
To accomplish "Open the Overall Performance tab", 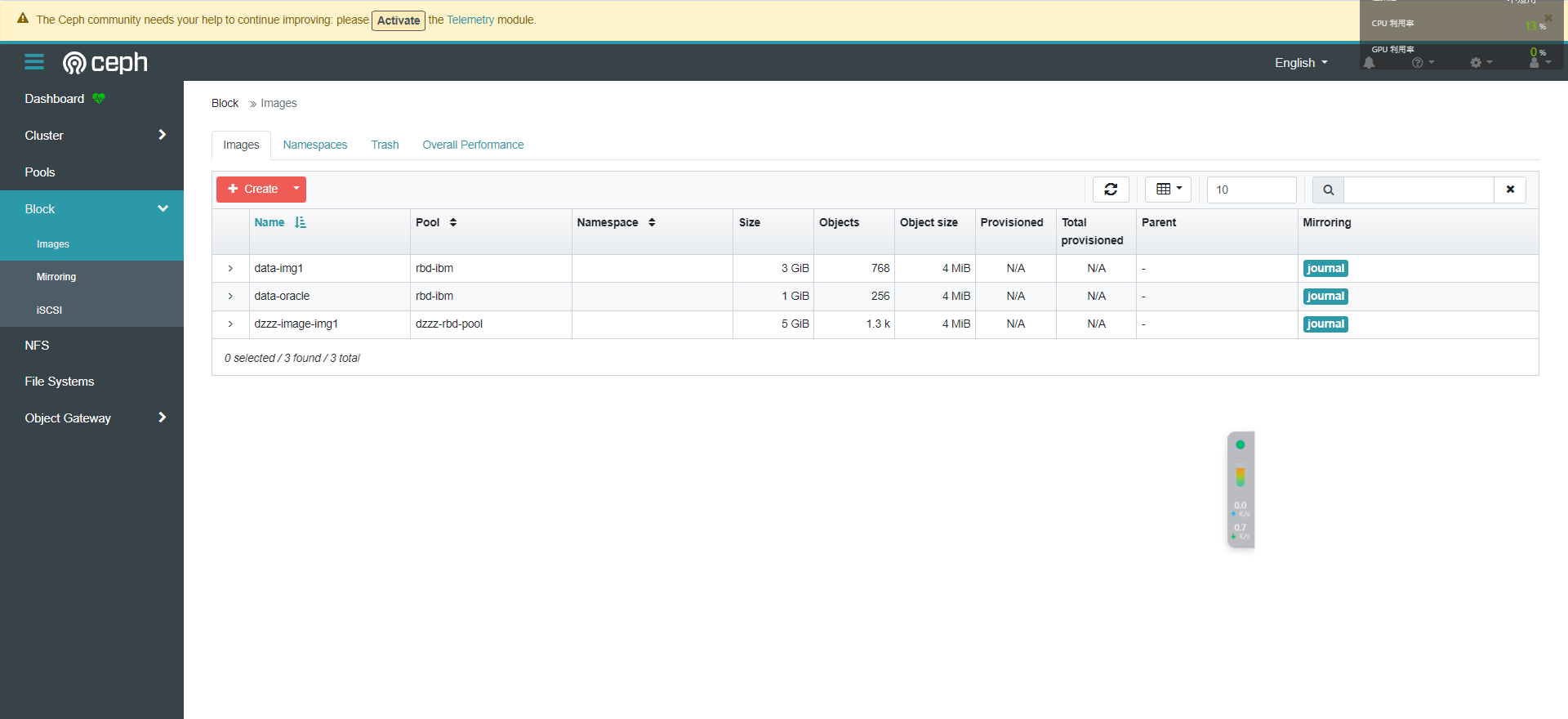I will (x=473, y=145).
